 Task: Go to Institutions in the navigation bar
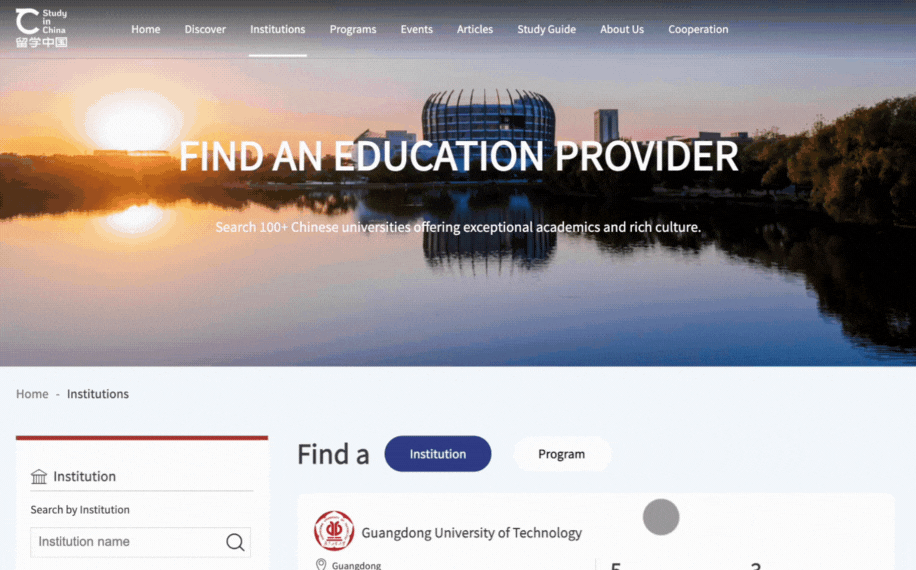point(277,29)
